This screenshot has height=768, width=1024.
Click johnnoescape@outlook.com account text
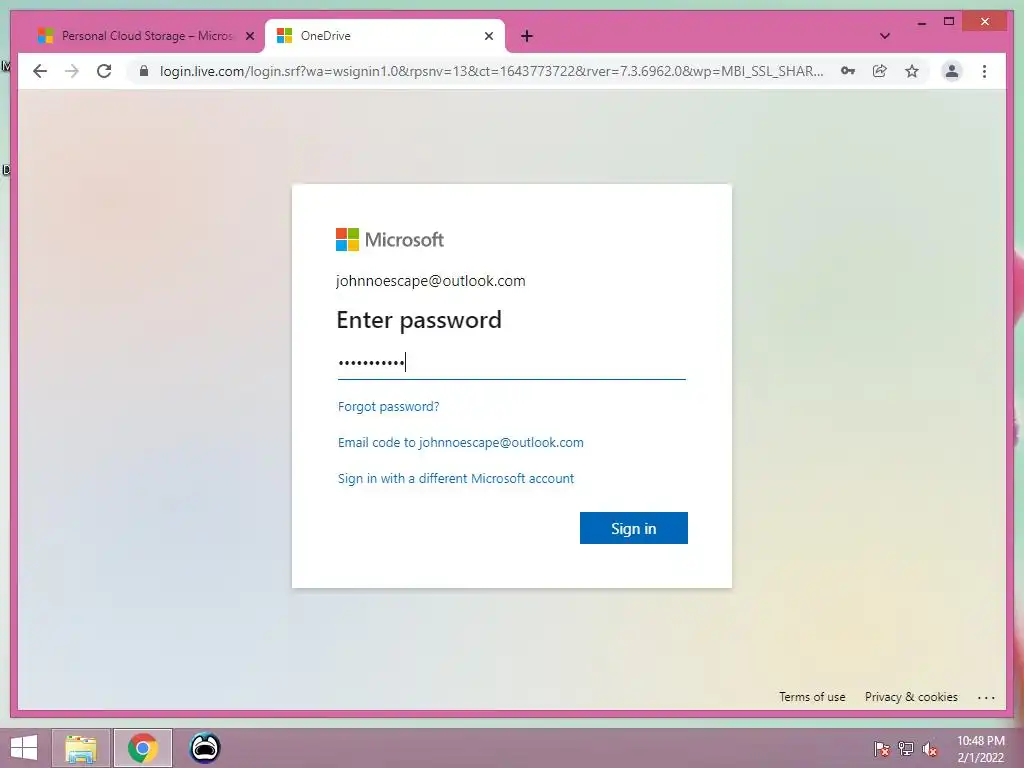click(x=430, y=281)
